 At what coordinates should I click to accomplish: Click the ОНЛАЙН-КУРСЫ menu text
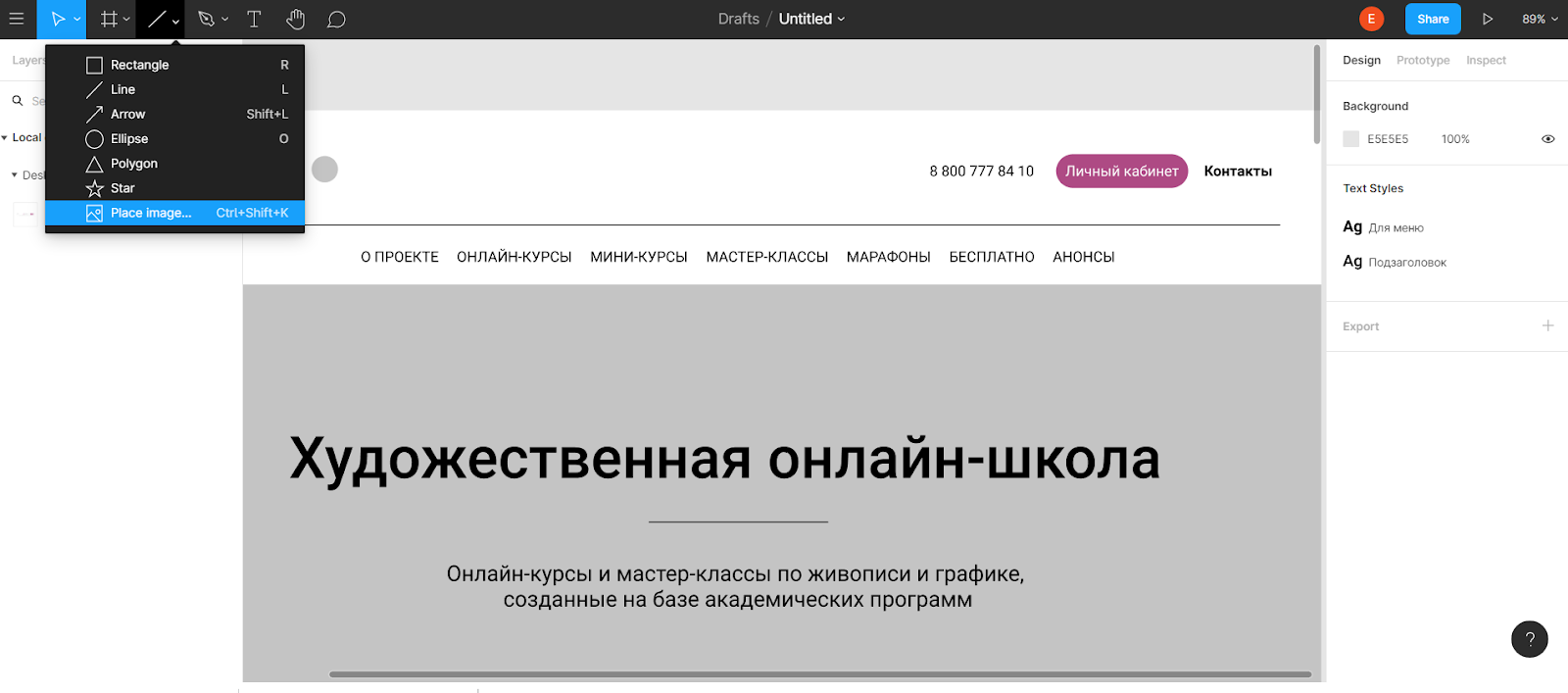click(514, 257)
